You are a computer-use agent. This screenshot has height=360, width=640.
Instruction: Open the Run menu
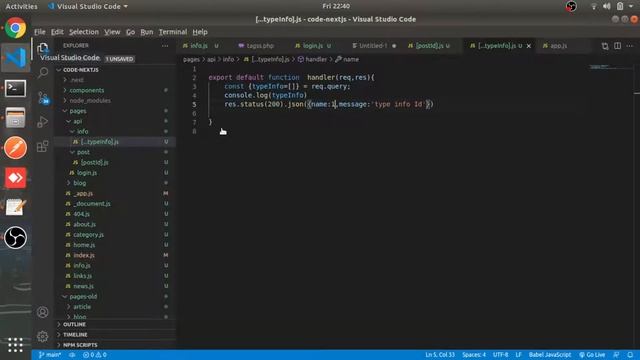click(x=147, y=32)
